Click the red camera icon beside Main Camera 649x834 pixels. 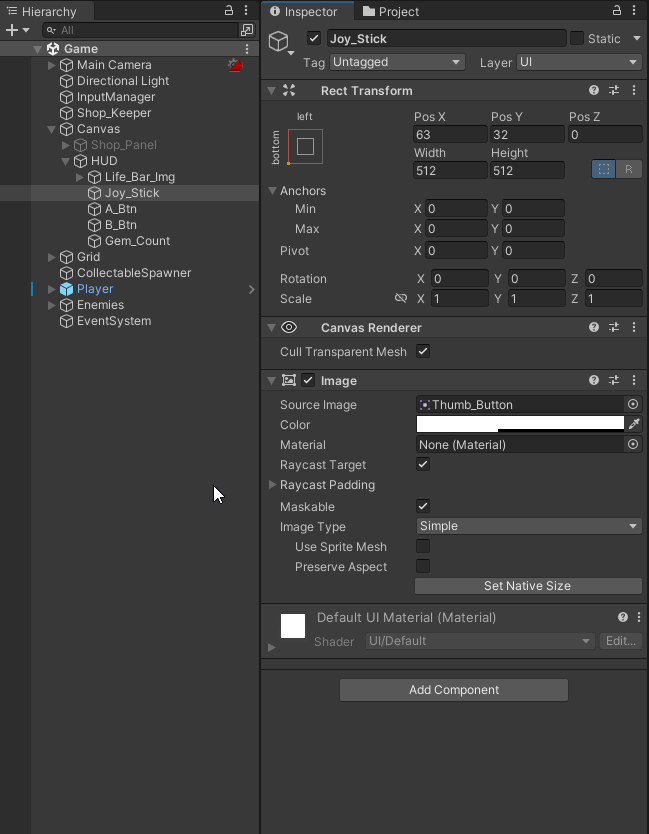(235, 65)
